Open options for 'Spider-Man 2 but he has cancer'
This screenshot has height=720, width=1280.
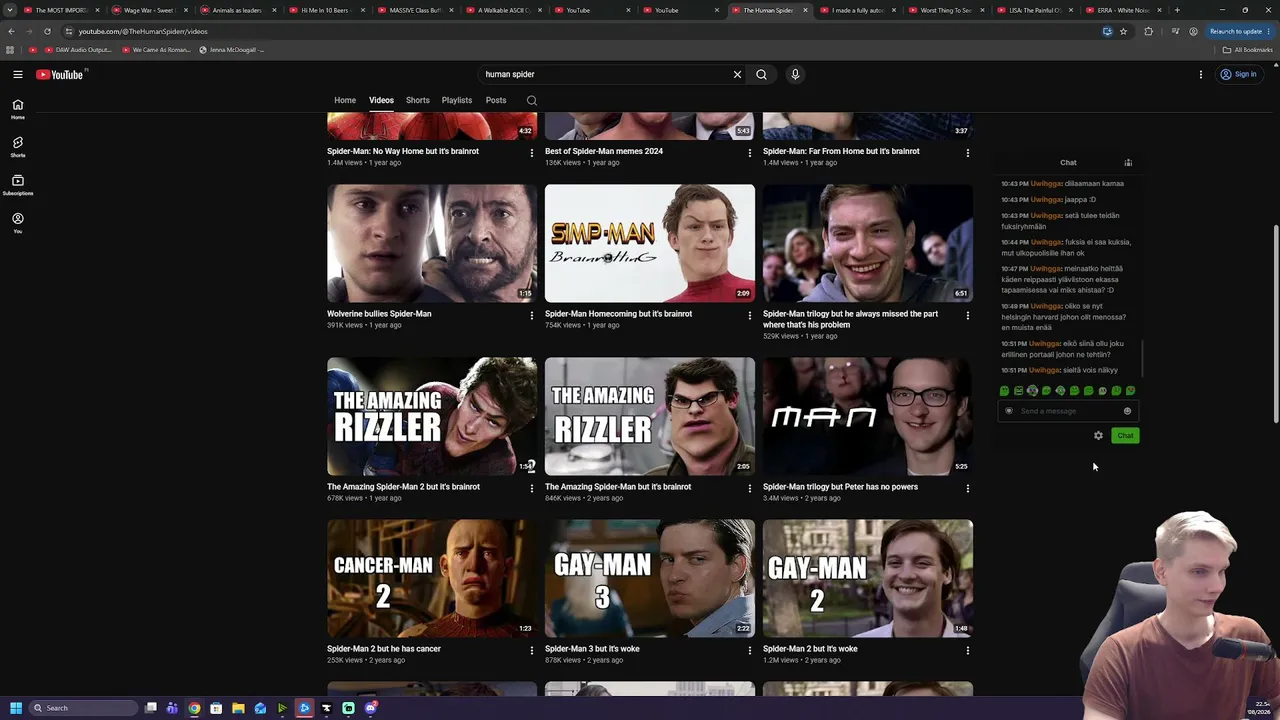tap(532, 651)
